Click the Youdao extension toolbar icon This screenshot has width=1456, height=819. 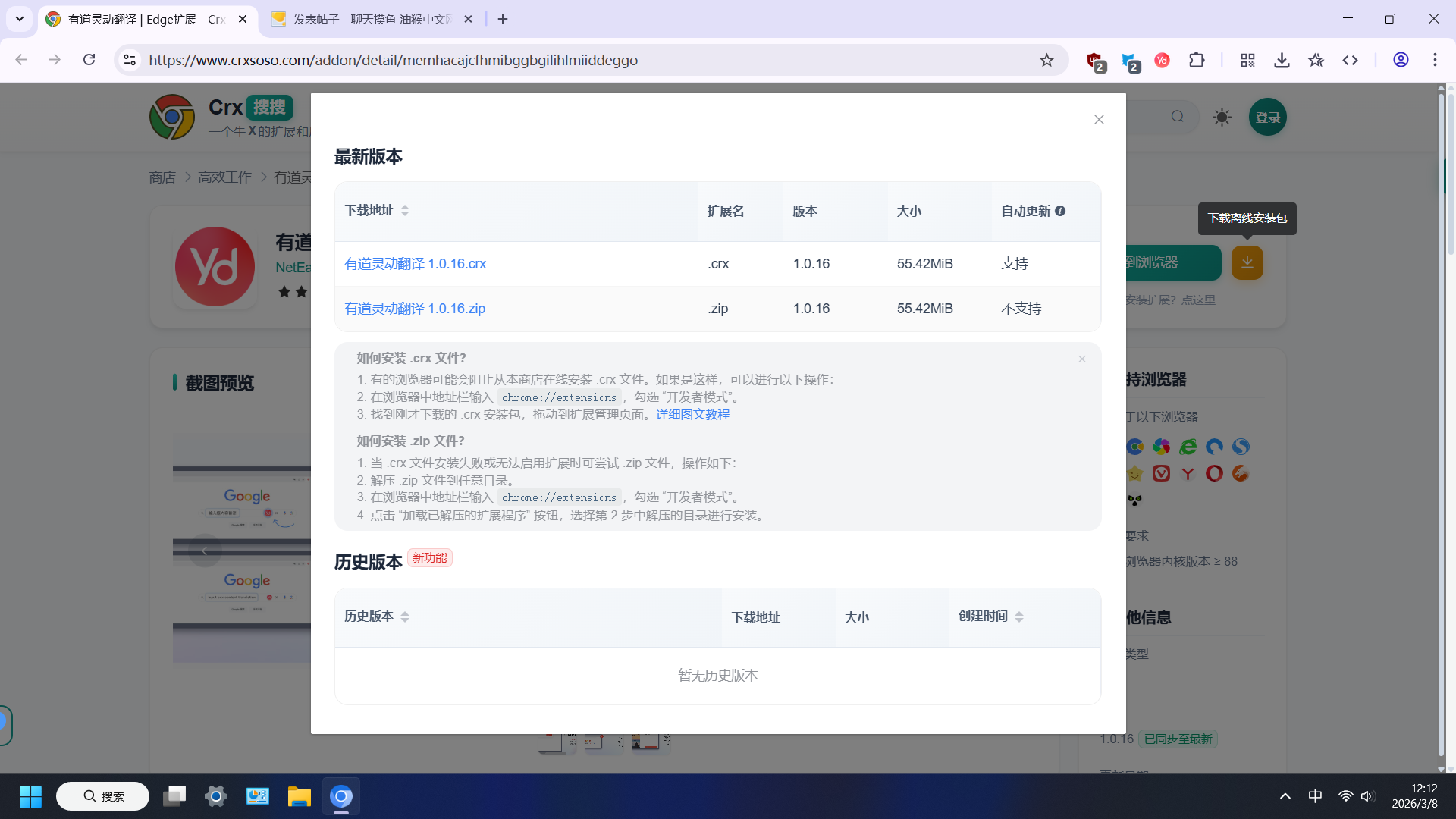click(x=1162, y=60)
